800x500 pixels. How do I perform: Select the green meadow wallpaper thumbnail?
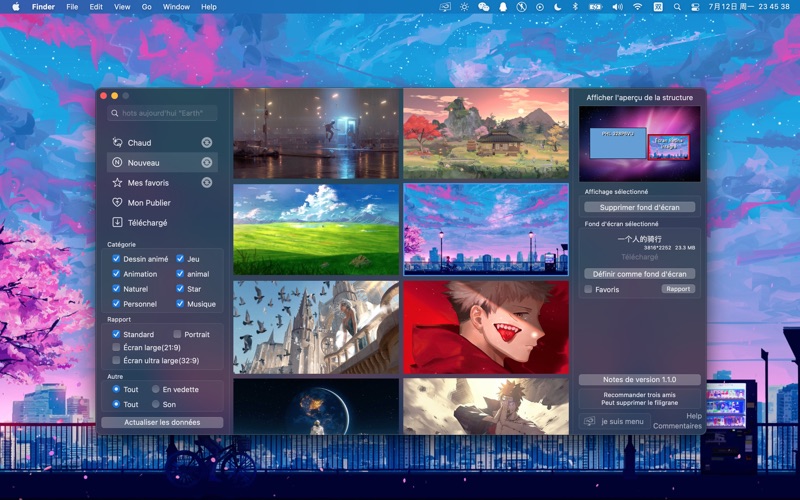pos(316,230)
